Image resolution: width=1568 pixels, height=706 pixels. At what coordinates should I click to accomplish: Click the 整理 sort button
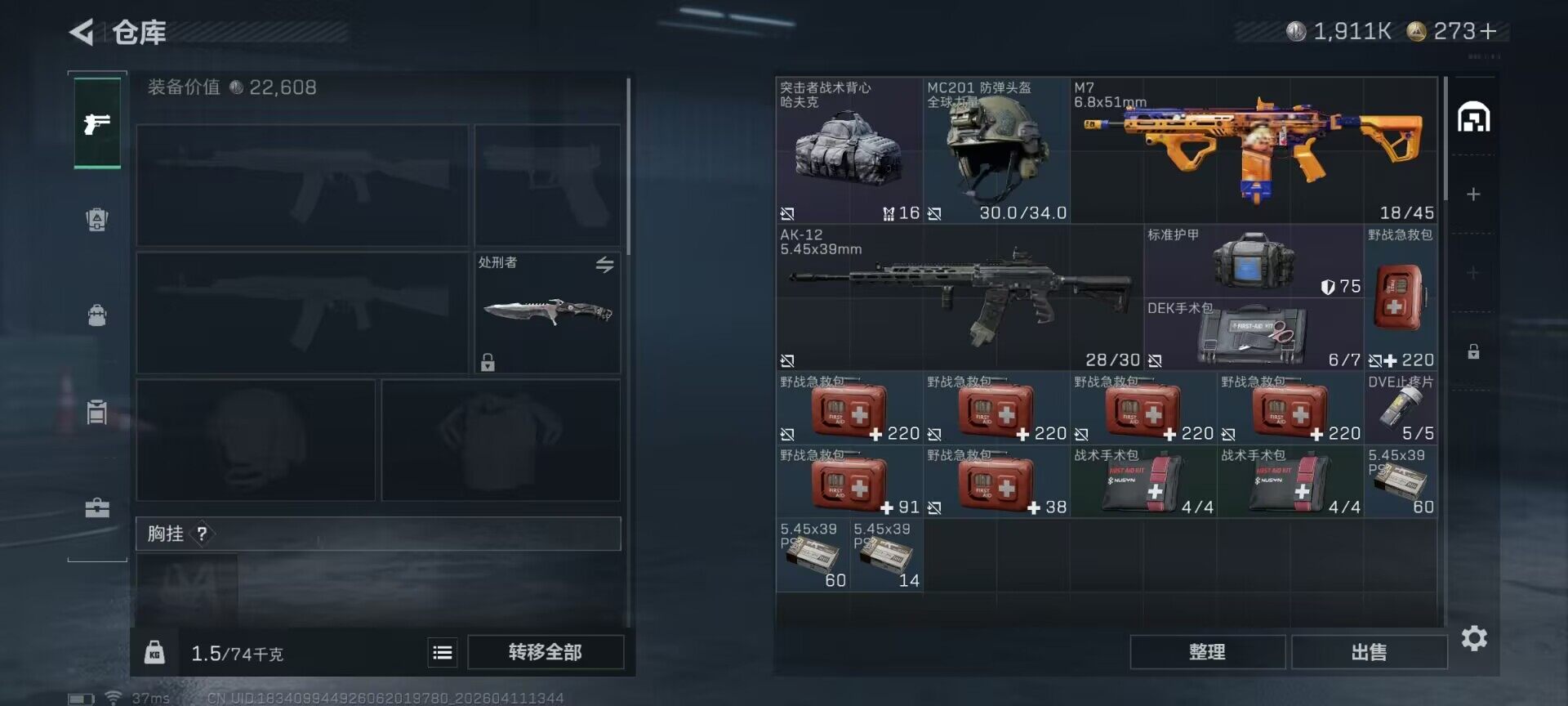point(1207,652)
